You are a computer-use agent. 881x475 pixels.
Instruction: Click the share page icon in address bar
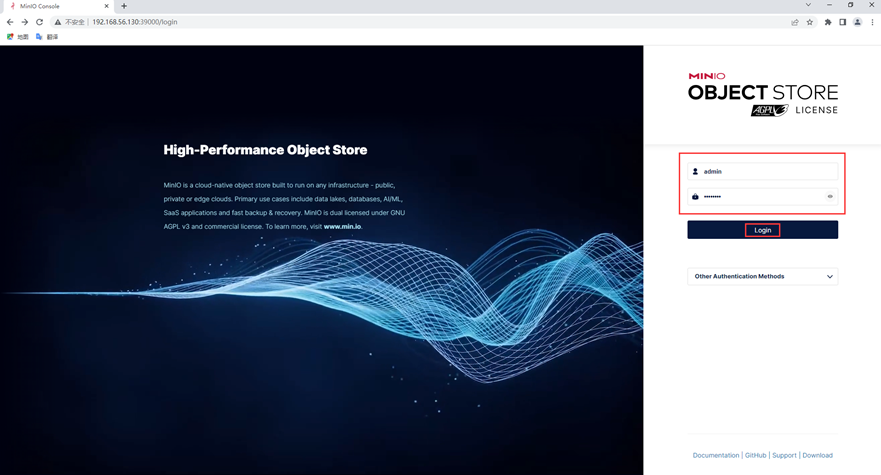click(794, 22)
